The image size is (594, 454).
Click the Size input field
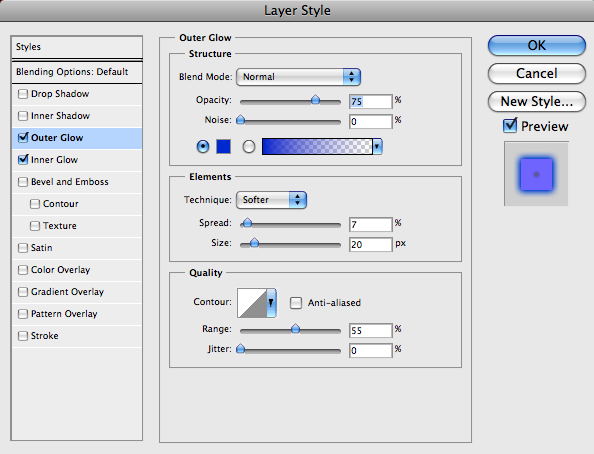click(x=370, y=244)
